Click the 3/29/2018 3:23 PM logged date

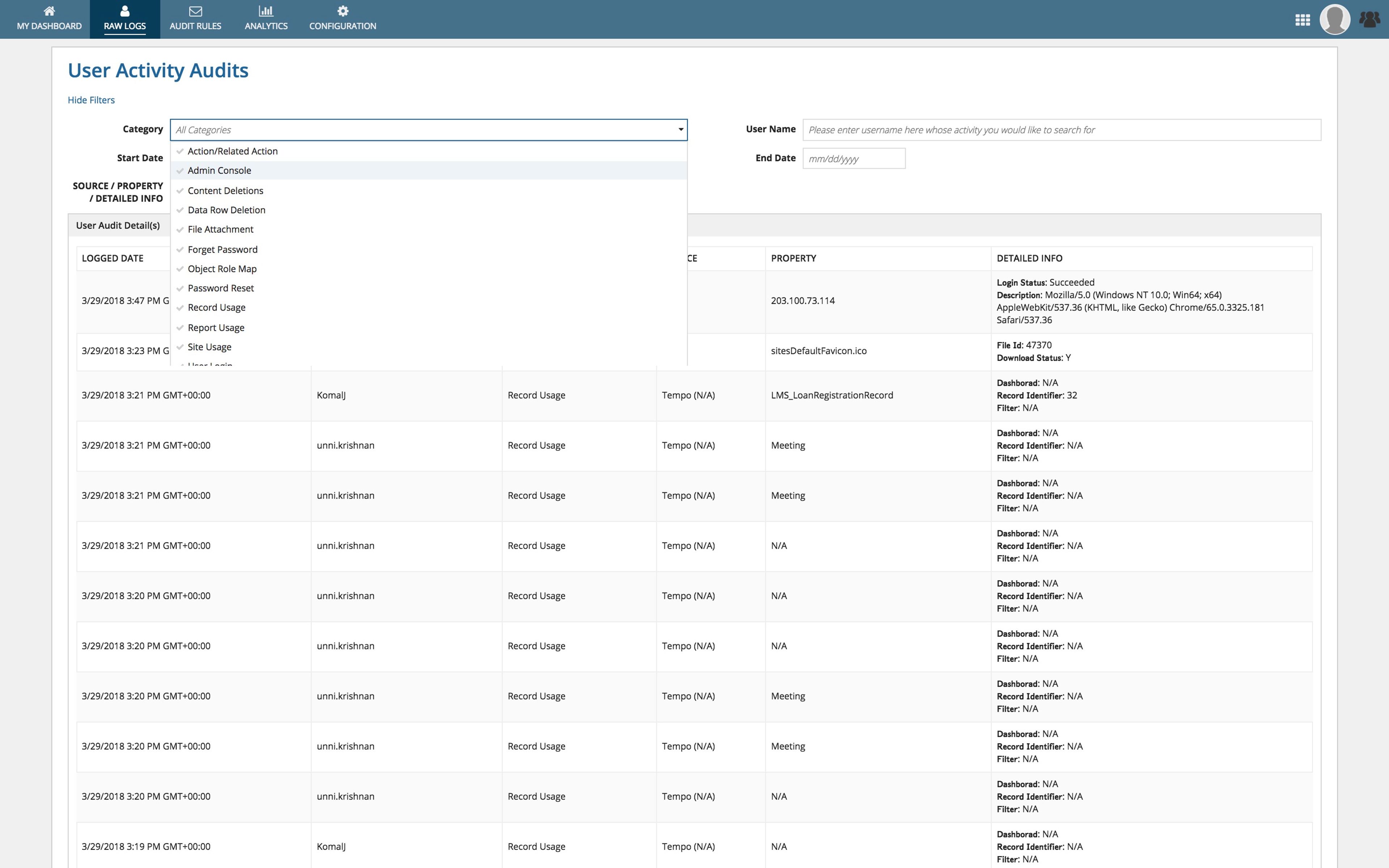[x=125, y=351]
